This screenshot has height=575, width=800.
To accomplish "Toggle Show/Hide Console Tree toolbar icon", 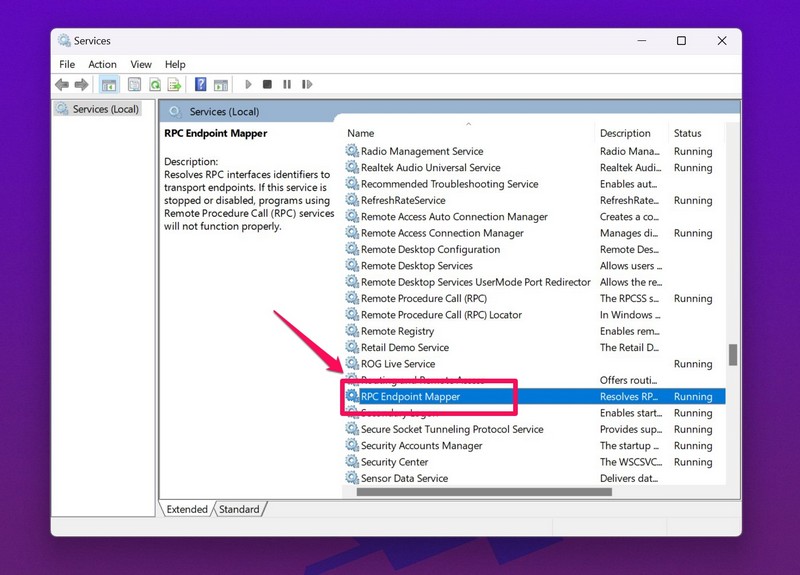I will (109, 85).
